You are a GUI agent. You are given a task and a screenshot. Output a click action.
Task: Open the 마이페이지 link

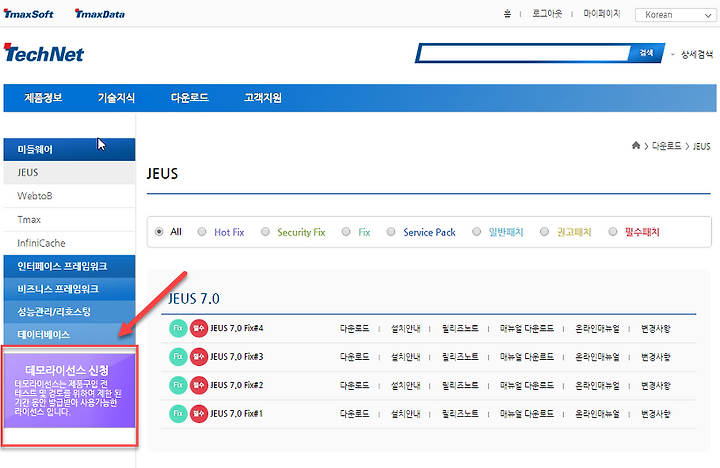click(x=602, y=14)
